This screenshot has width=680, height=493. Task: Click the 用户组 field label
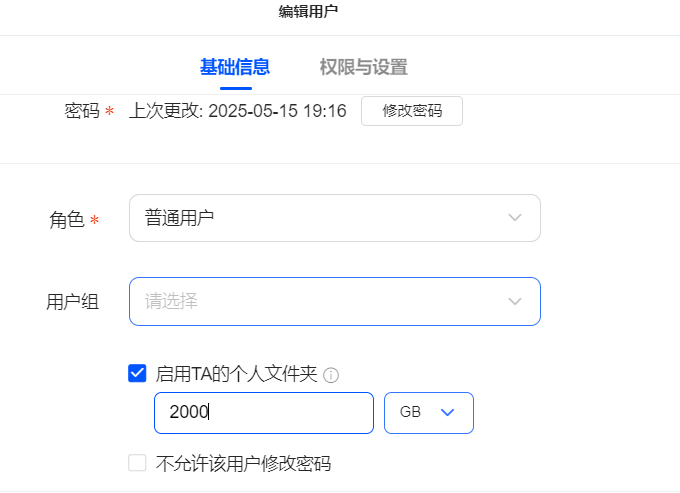pos(73,302)
